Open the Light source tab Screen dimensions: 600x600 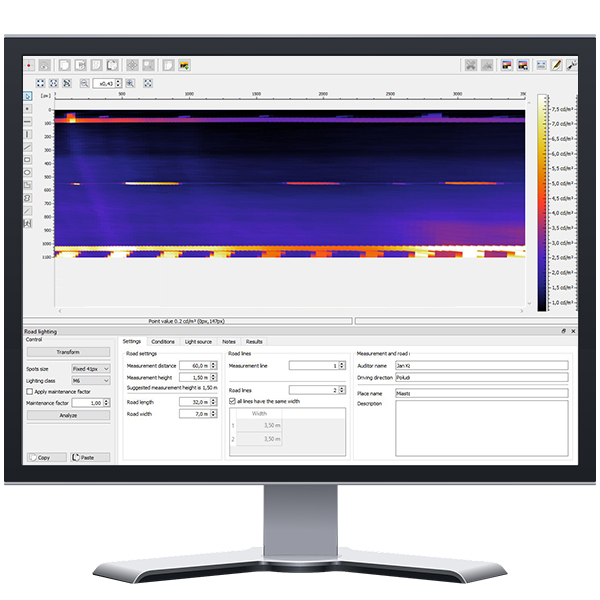[197, 342]
